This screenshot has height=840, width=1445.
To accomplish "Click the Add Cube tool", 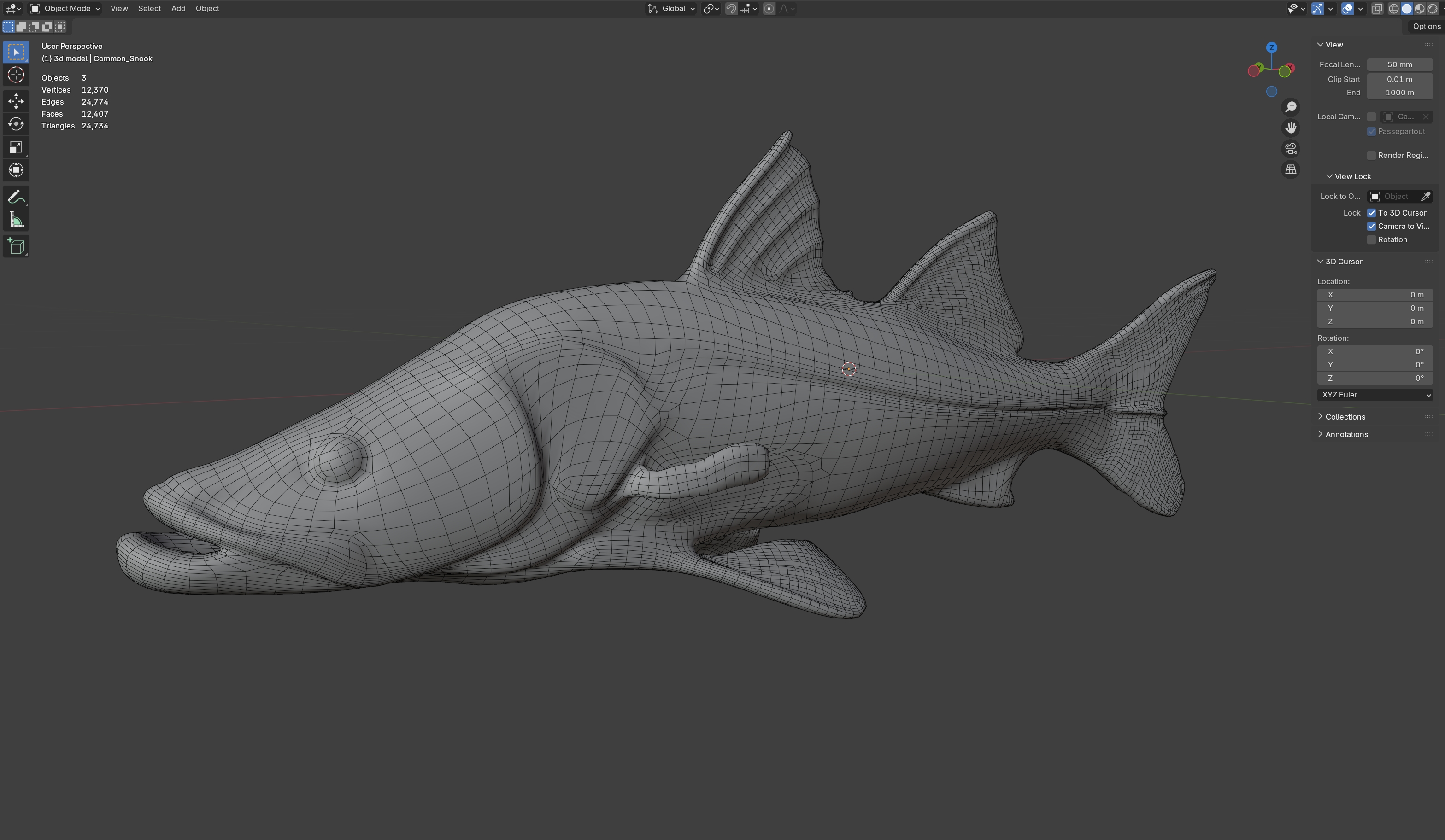I will click(16, 246).
